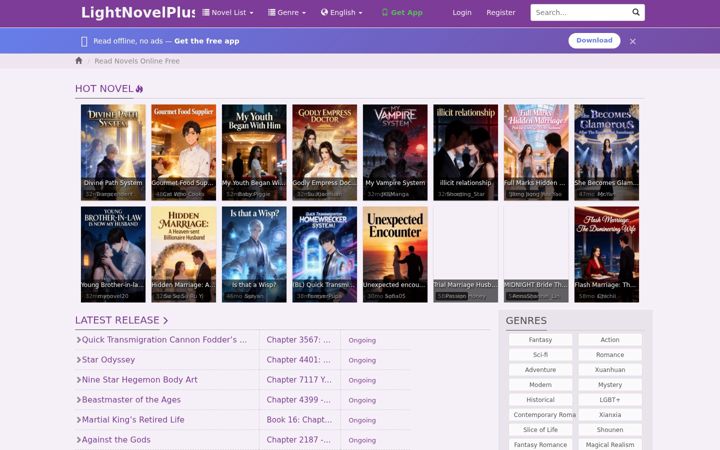Select the Romance genre
Viewport: 720px width, 450px height.
610,354
